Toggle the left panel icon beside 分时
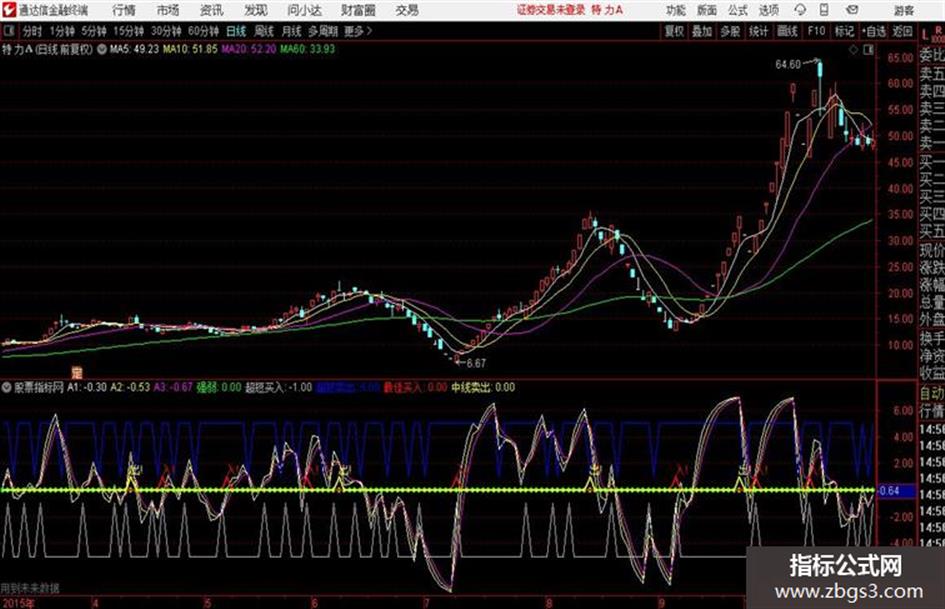945x609 pixels. (x=9, y=31)
